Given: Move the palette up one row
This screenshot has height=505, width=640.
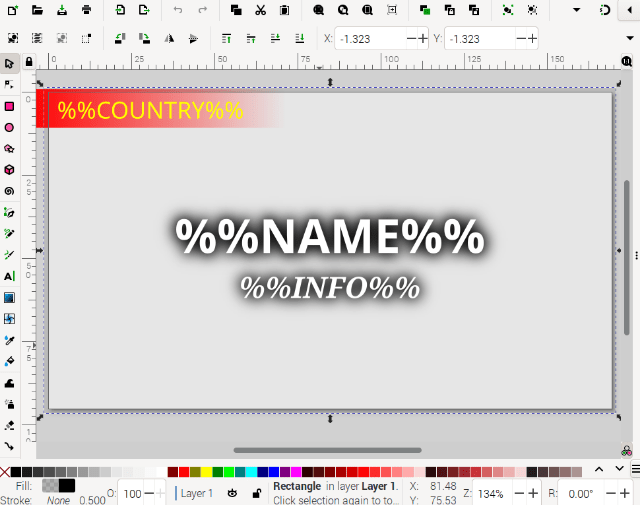Looking at the screenshot, I should (x=598, y=469).
